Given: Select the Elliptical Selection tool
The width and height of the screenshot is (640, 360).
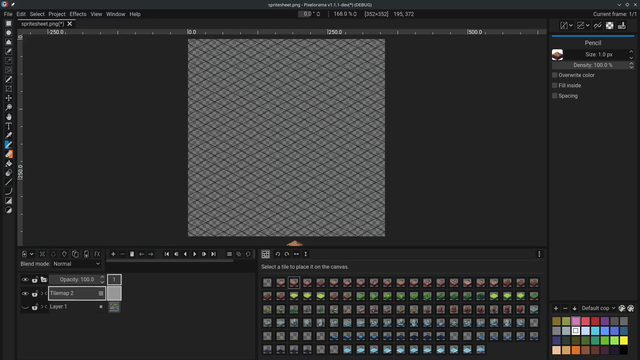Looking at the screenshot, I should [9, 33].
